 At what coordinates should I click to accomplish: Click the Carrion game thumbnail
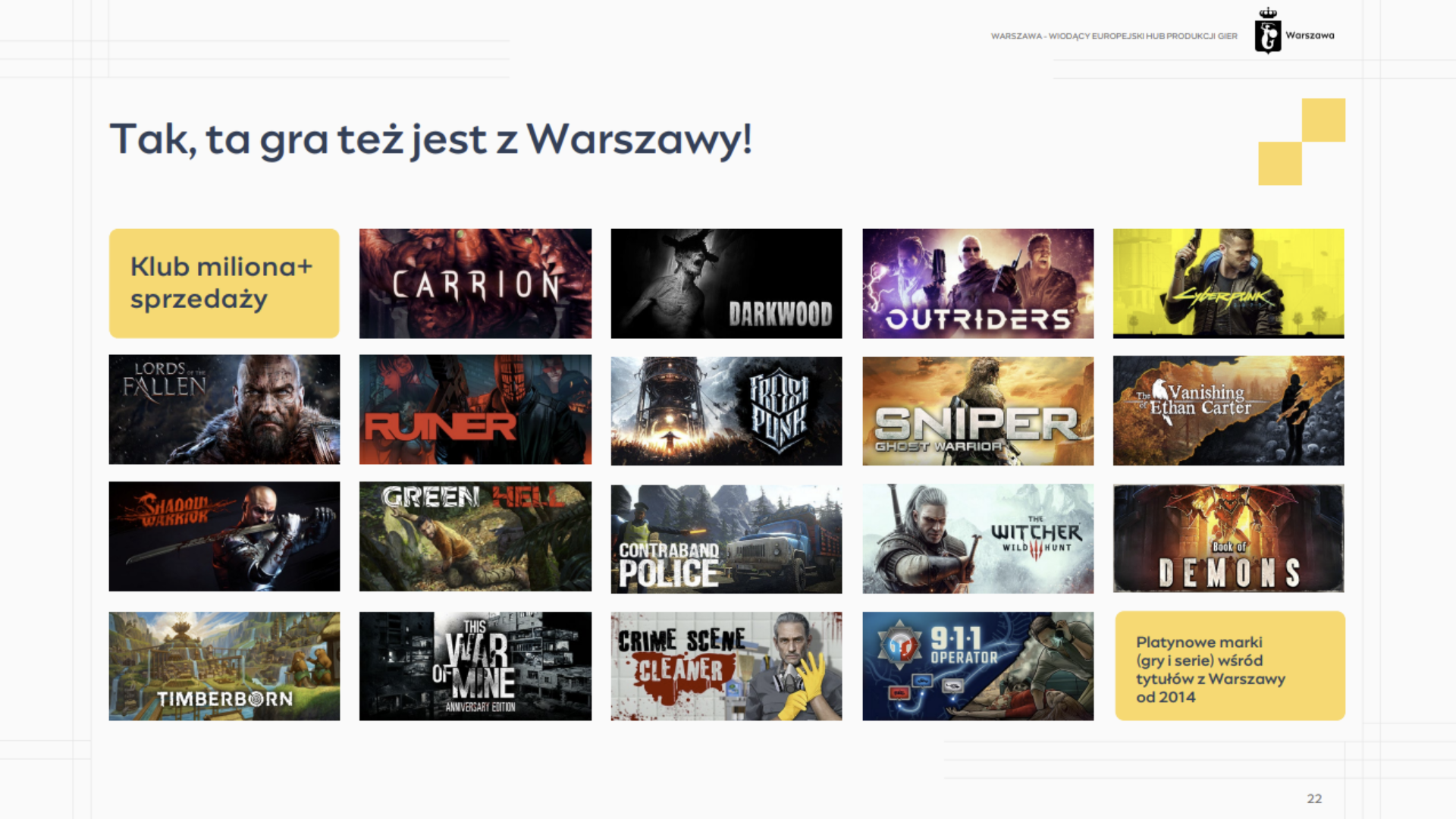(475, 283)
